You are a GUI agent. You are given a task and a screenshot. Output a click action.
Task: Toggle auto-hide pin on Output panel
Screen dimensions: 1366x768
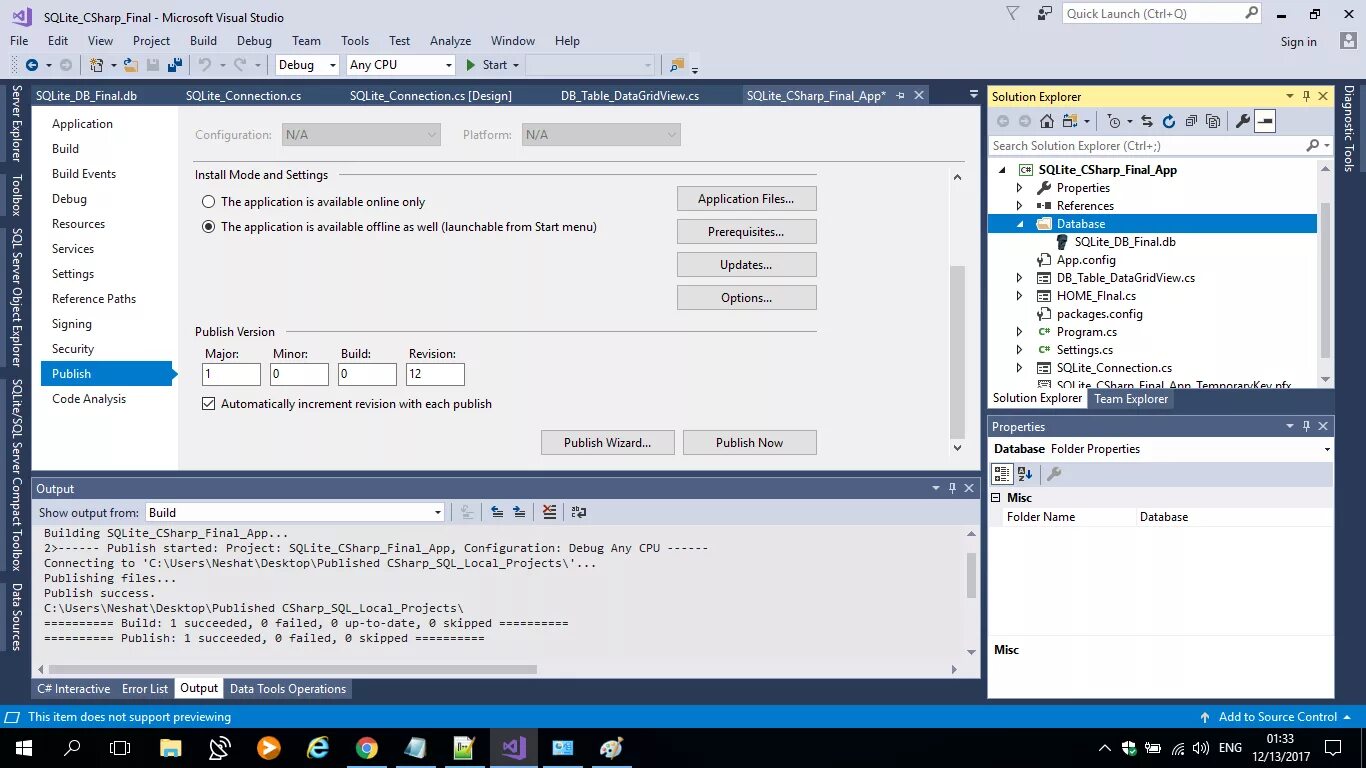(x=952, y=488)
